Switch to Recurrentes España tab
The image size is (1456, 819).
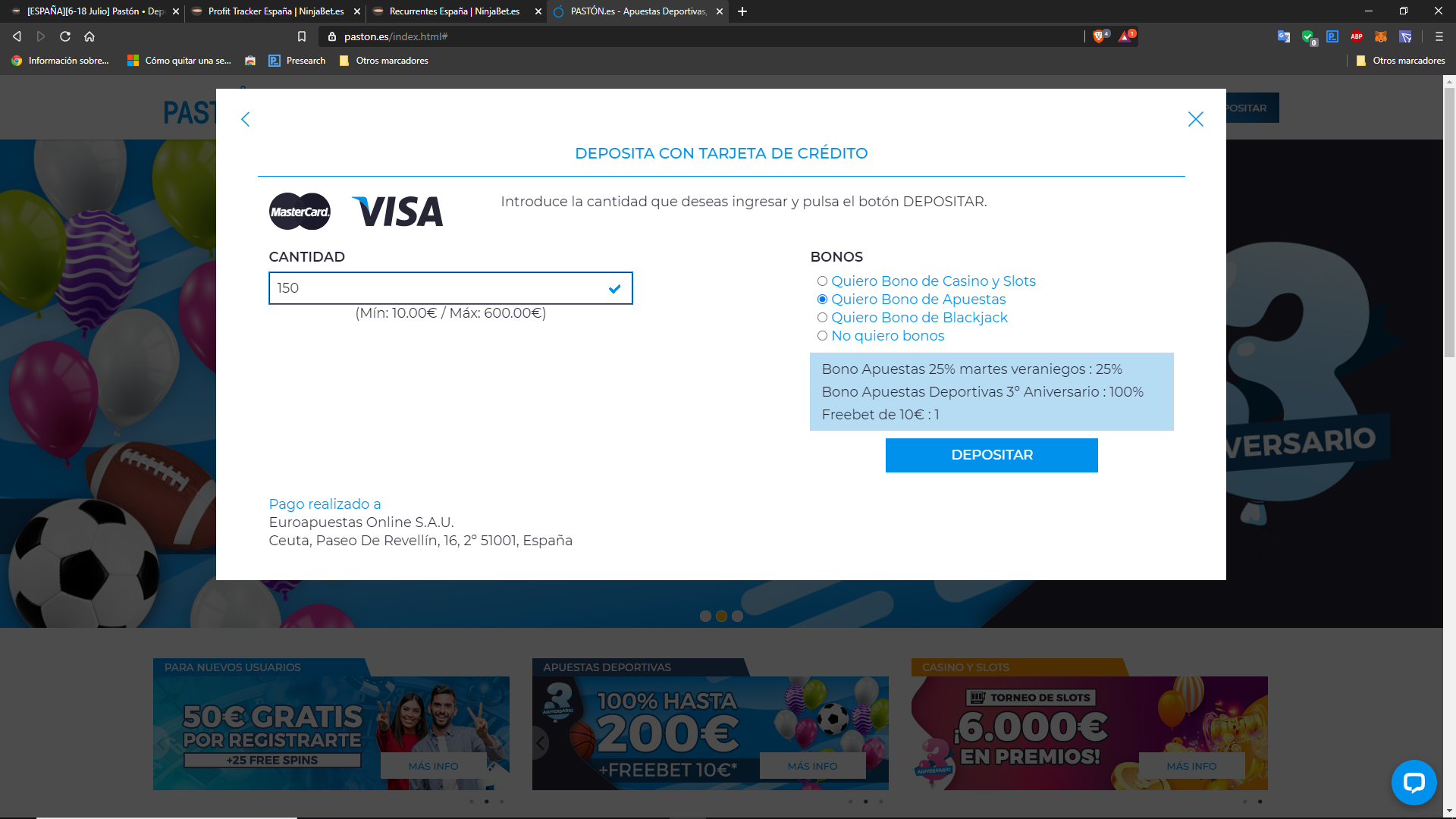point(455,11)
